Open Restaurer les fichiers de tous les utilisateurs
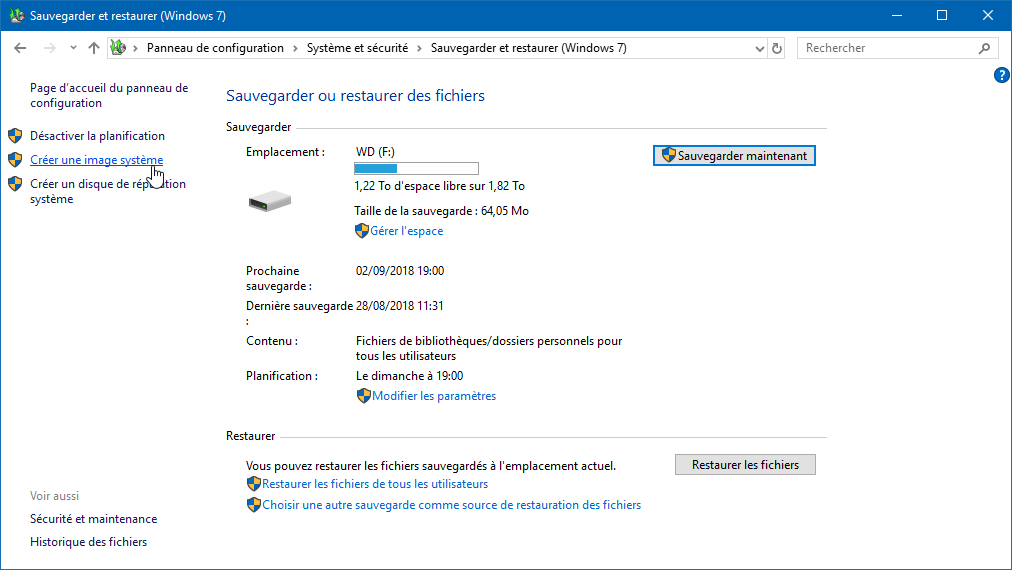1012x570 pixels. (x=375, y=483)
